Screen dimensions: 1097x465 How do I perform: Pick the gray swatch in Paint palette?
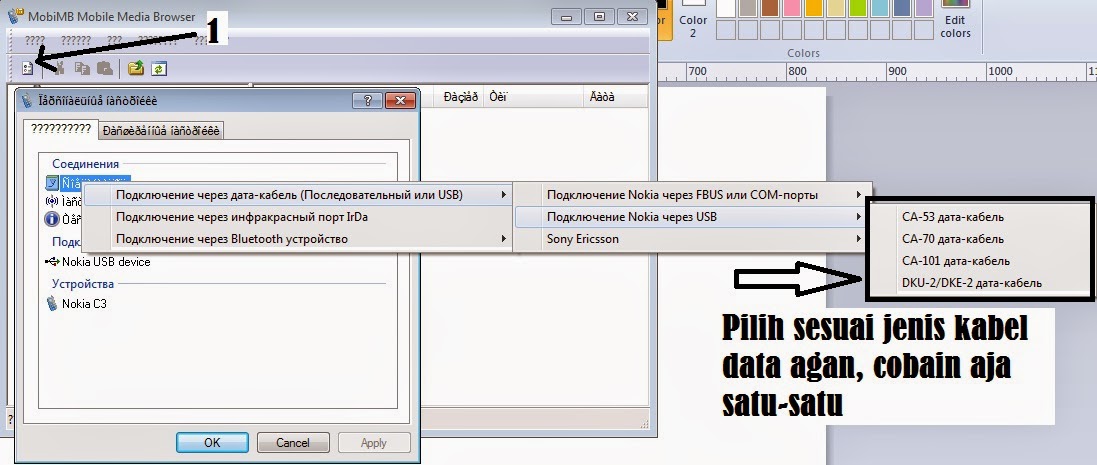coord(748,7)
